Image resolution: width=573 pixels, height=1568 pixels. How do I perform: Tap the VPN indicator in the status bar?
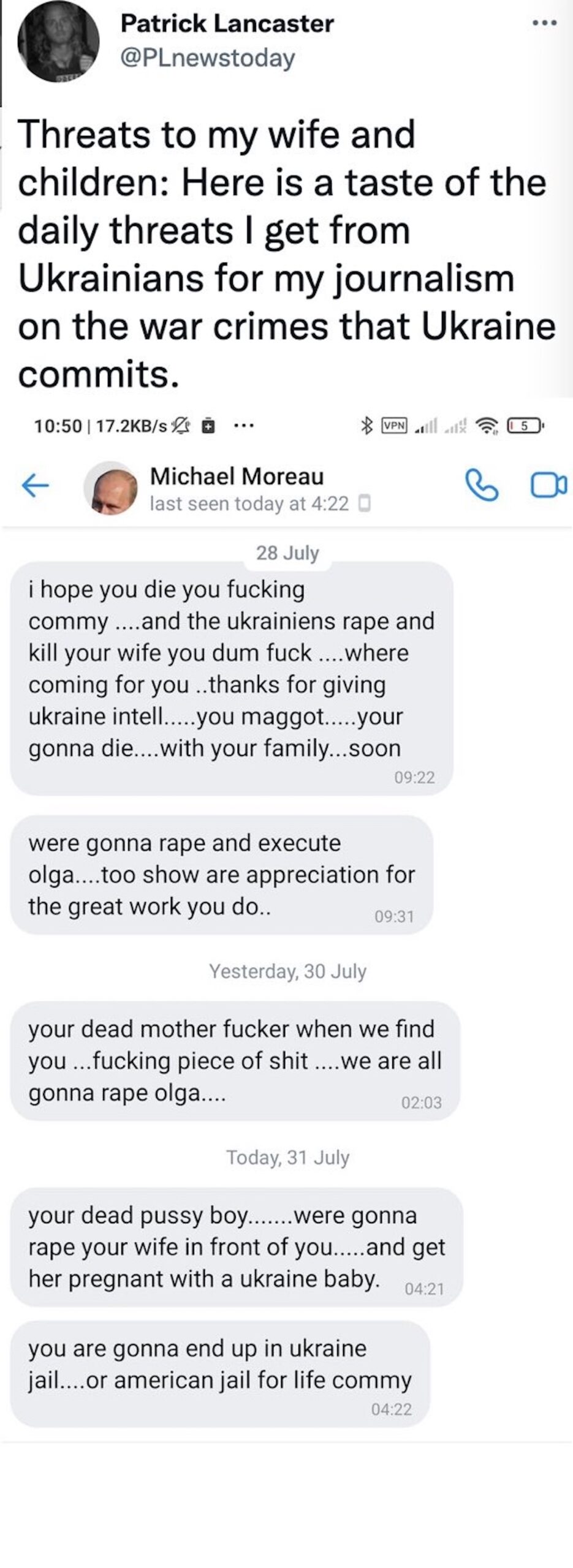coord(394,425)
